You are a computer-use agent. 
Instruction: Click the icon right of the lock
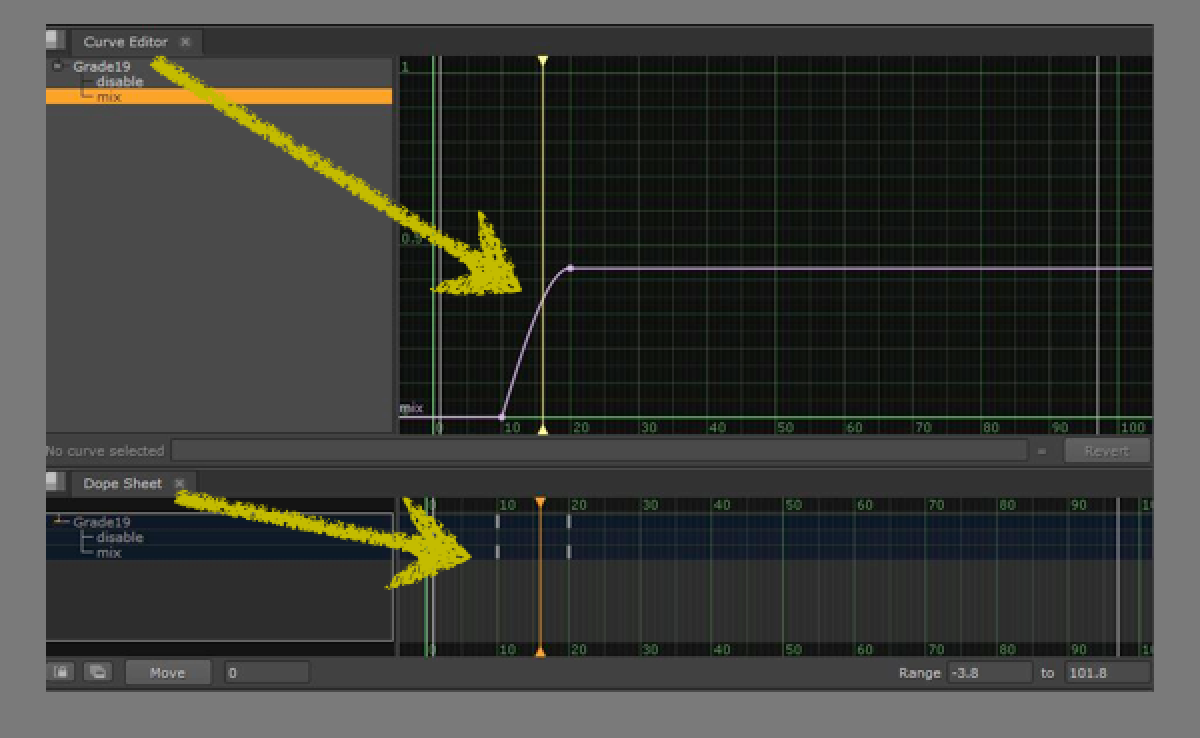coord(98,672)
